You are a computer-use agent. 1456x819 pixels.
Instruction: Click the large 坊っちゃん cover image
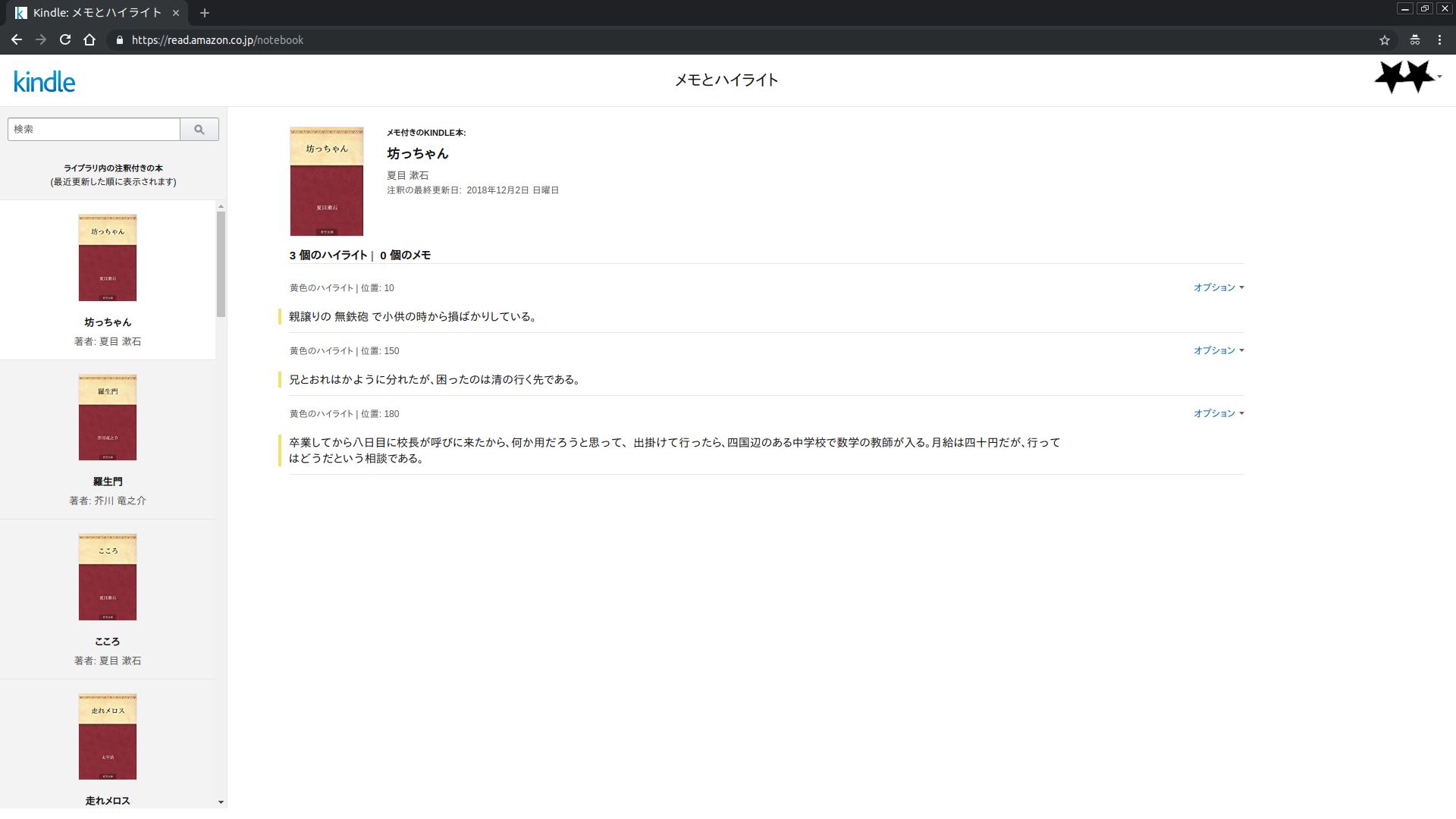(x=327, y=181)
